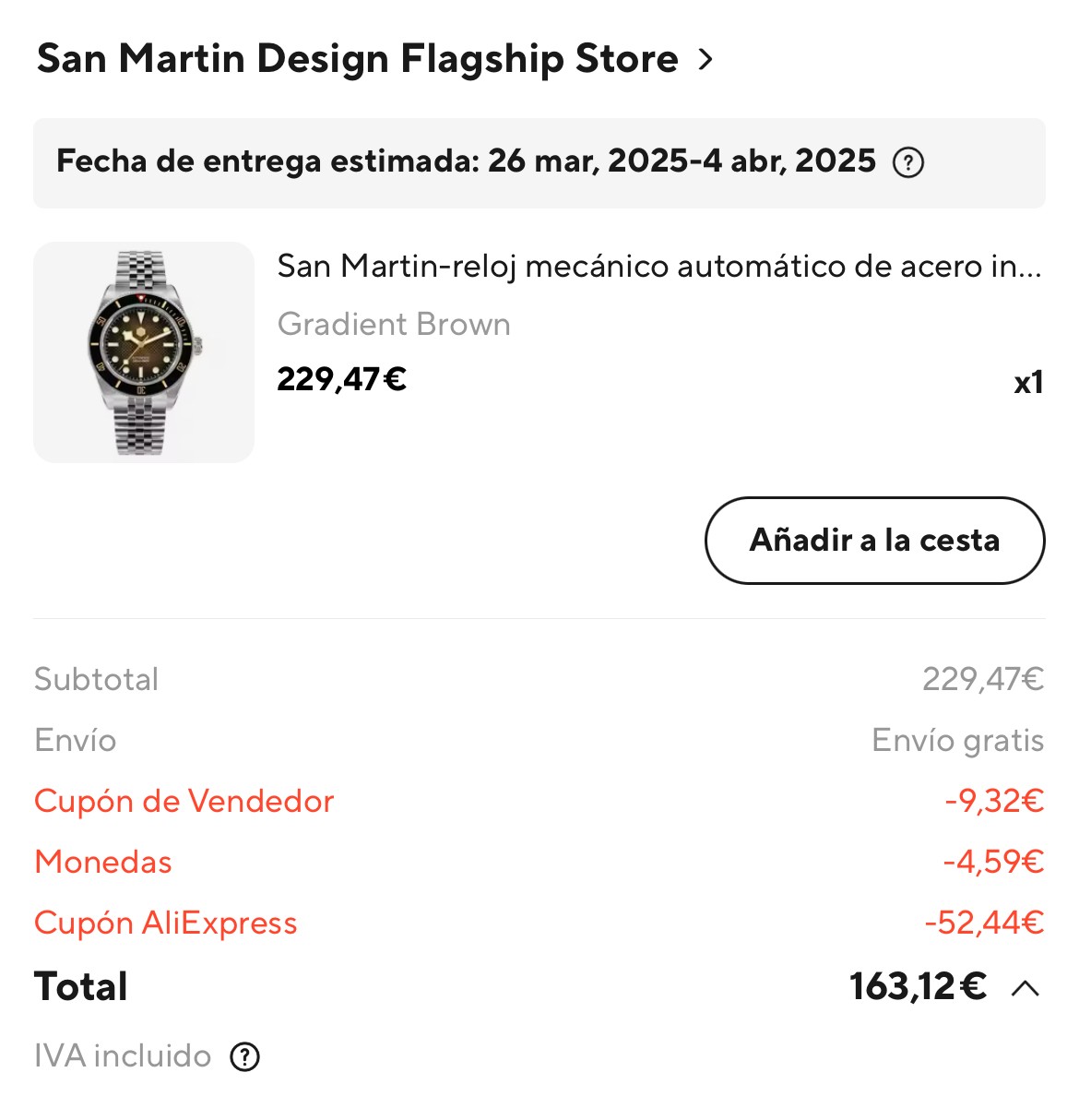This screenshot has height=1120, width=1079.
Task: Click the IVA incluido help icon
Action: 244,1056
